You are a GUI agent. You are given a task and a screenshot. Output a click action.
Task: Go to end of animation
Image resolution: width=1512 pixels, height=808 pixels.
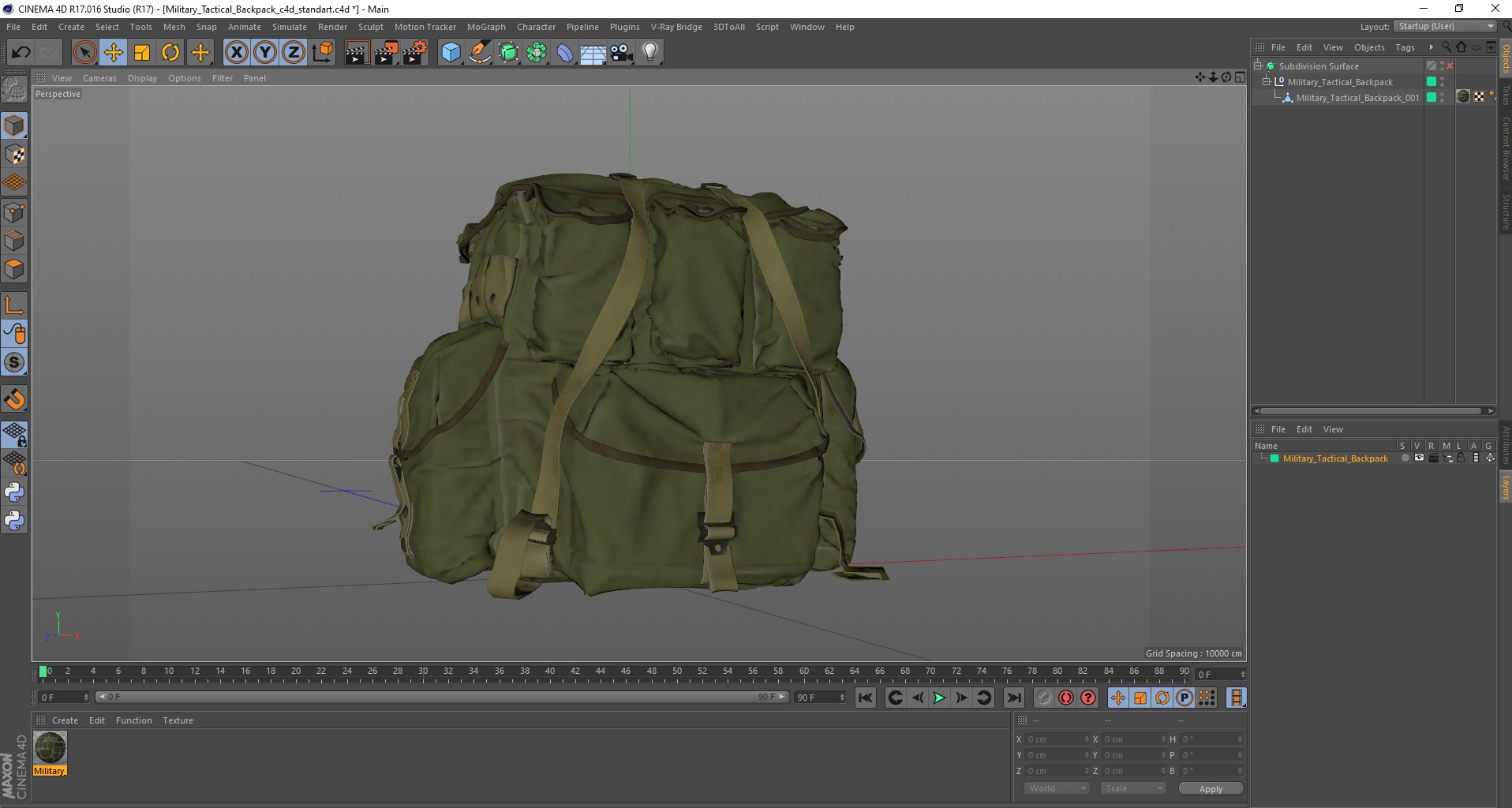click(1014, 698)
